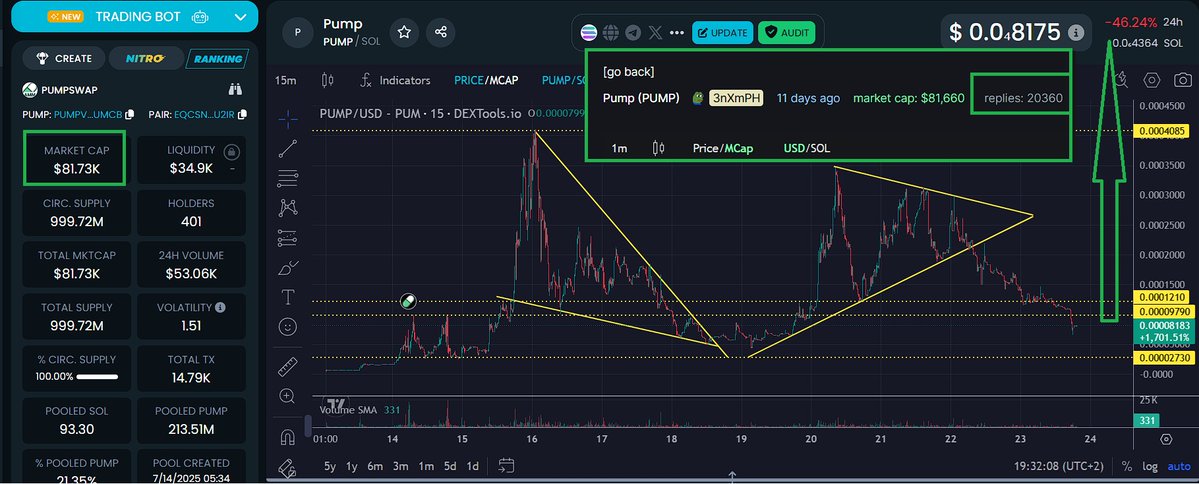Toggle auto scale
This screenshot has width=1199, height=484.
1179,466
